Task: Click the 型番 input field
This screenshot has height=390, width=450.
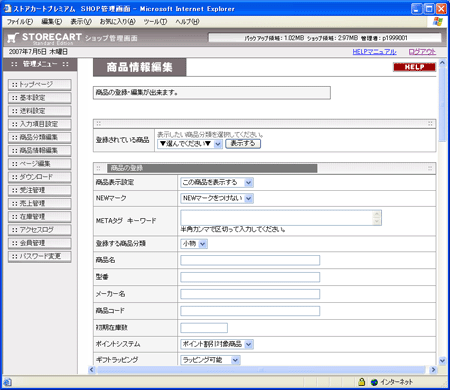Action: click(250, 277)
